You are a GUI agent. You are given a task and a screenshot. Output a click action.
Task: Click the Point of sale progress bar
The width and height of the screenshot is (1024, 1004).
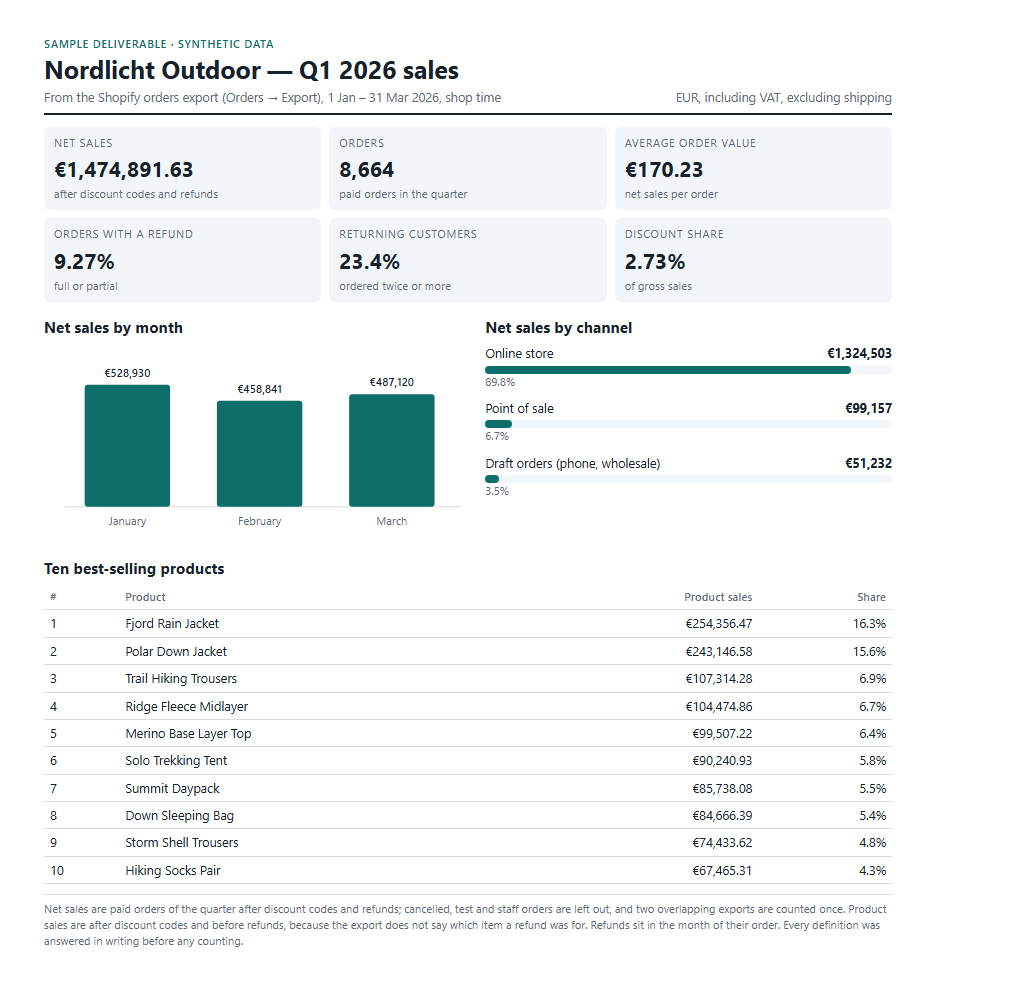pos(688,425)
